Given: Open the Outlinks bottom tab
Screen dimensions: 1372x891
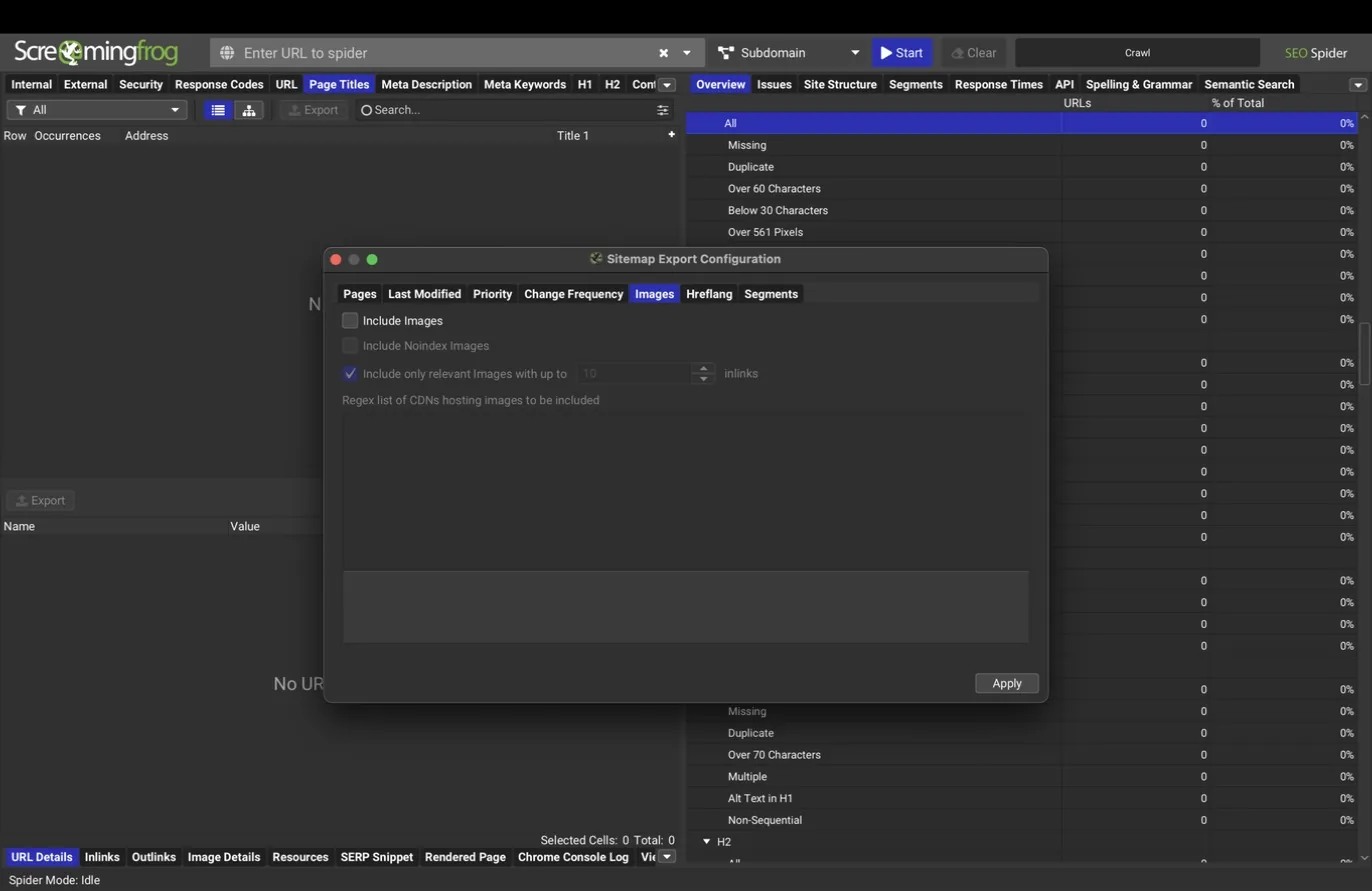Looking at the screenshot, I should [154, 857].
